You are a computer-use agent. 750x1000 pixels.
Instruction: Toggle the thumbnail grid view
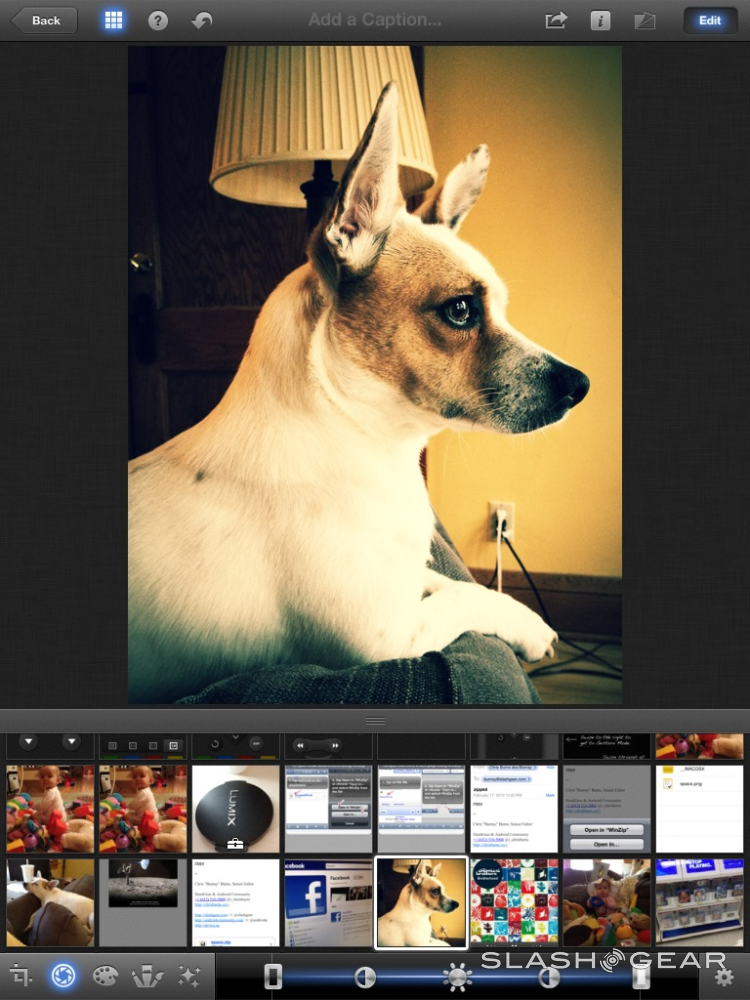[x=113, y=21]
